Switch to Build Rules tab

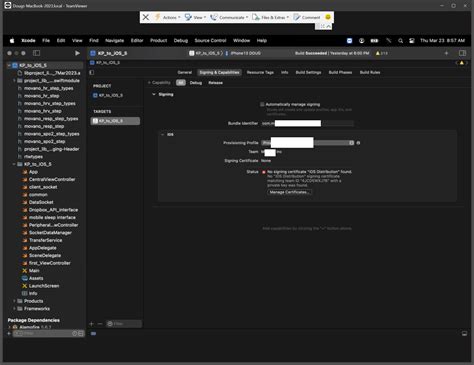coord(370,72)
